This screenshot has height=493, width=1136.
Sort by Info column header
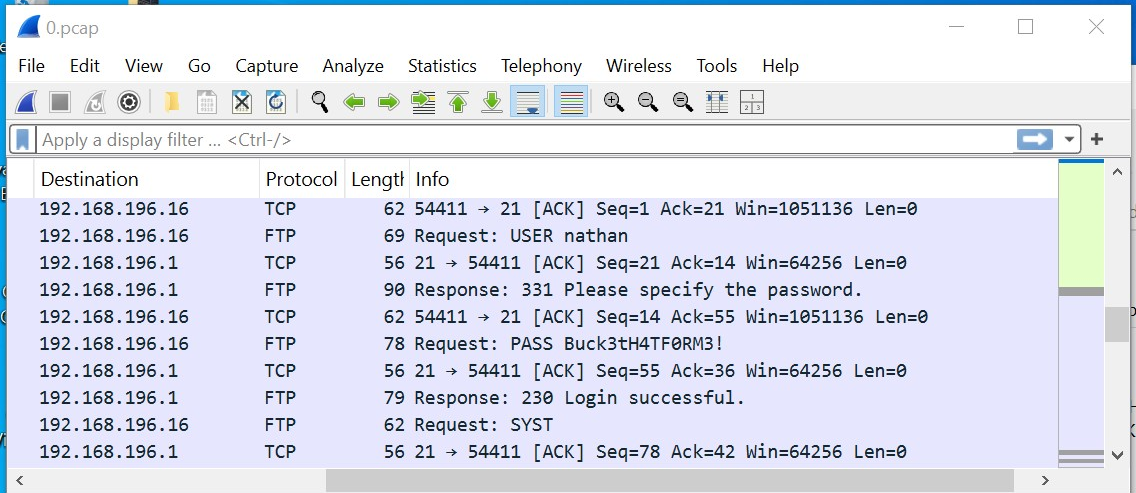(733, 179)
